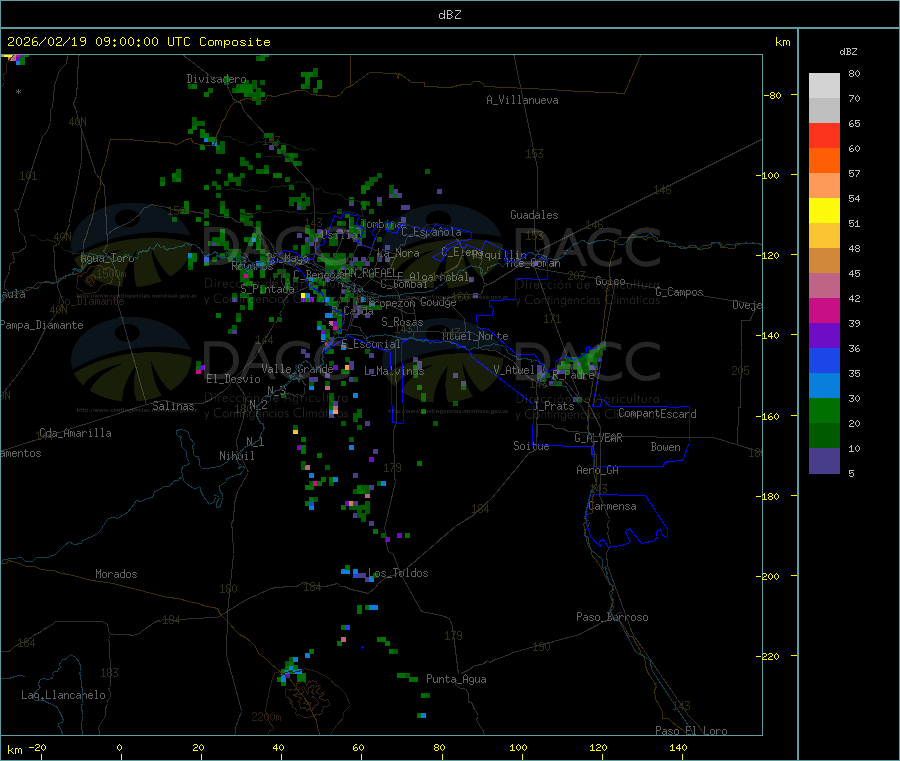Click the G_Campos location label

coord(680,292)
